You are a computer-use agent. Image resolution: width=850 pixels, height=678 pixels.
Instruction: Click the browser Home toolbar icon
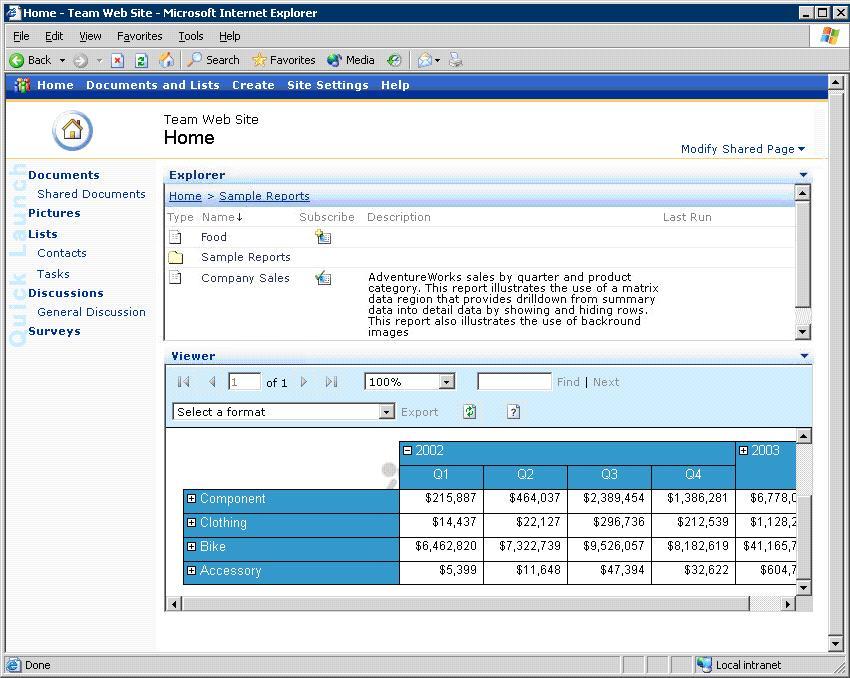tap(167, 60)
